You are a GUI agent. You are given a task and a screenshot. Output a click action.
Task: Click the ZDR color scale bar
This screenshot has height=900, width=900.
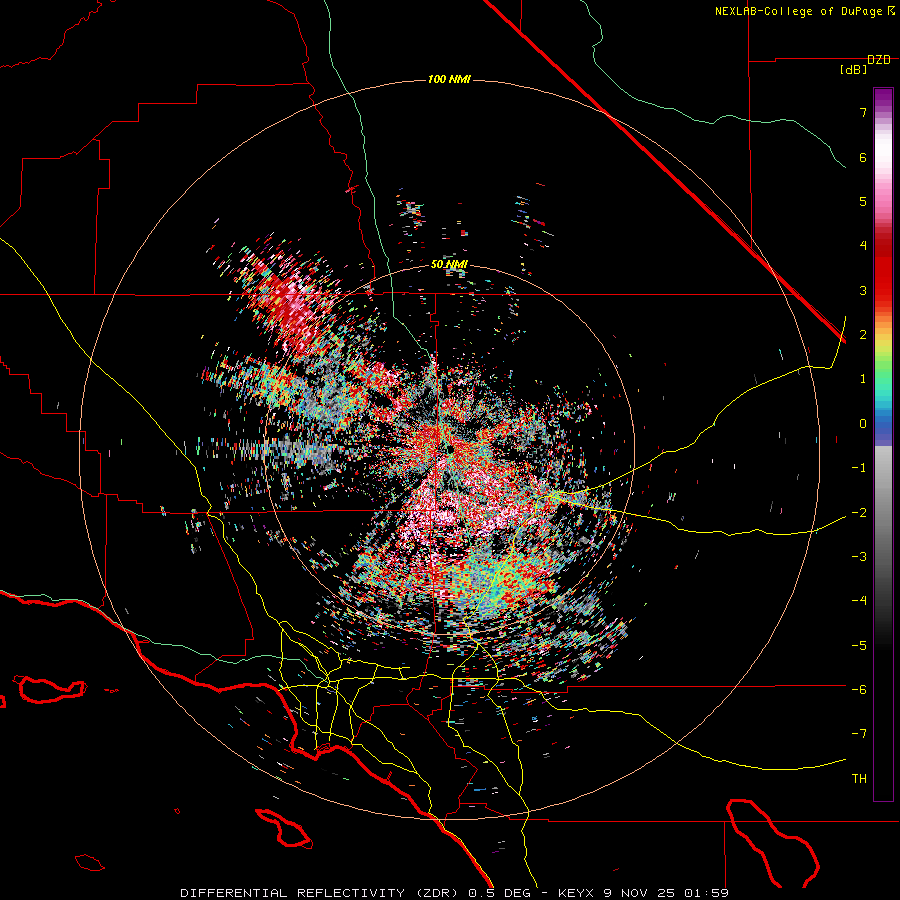(x=883, y=444)
